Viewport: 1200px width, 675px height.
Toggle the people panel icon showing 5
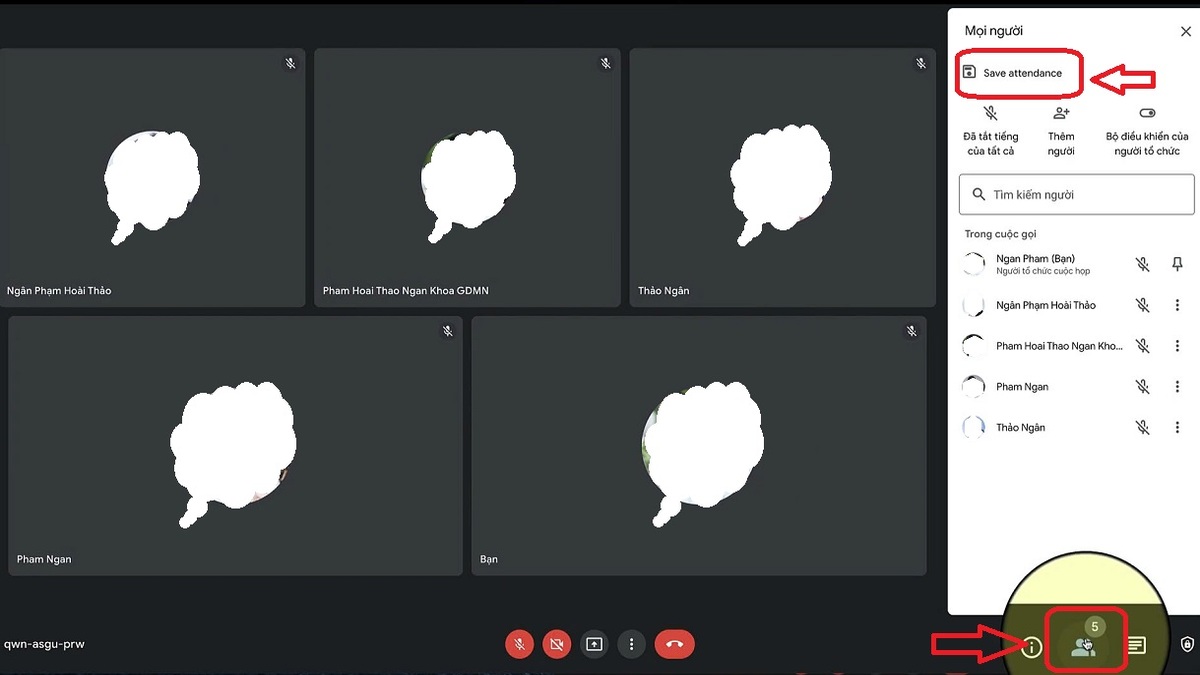click(x=1084, y=645)
